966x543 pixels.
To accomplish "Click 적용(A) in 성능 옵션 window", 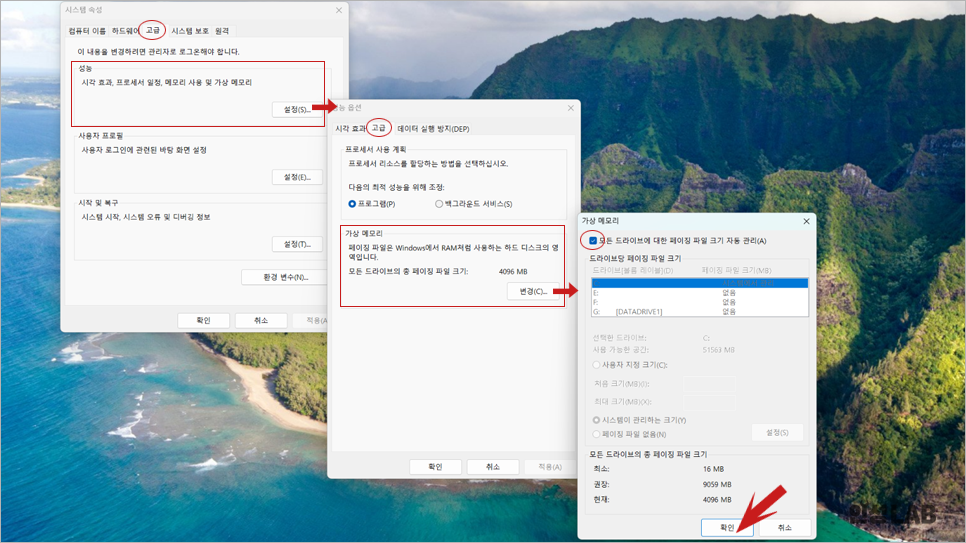I will click(550, 467).
